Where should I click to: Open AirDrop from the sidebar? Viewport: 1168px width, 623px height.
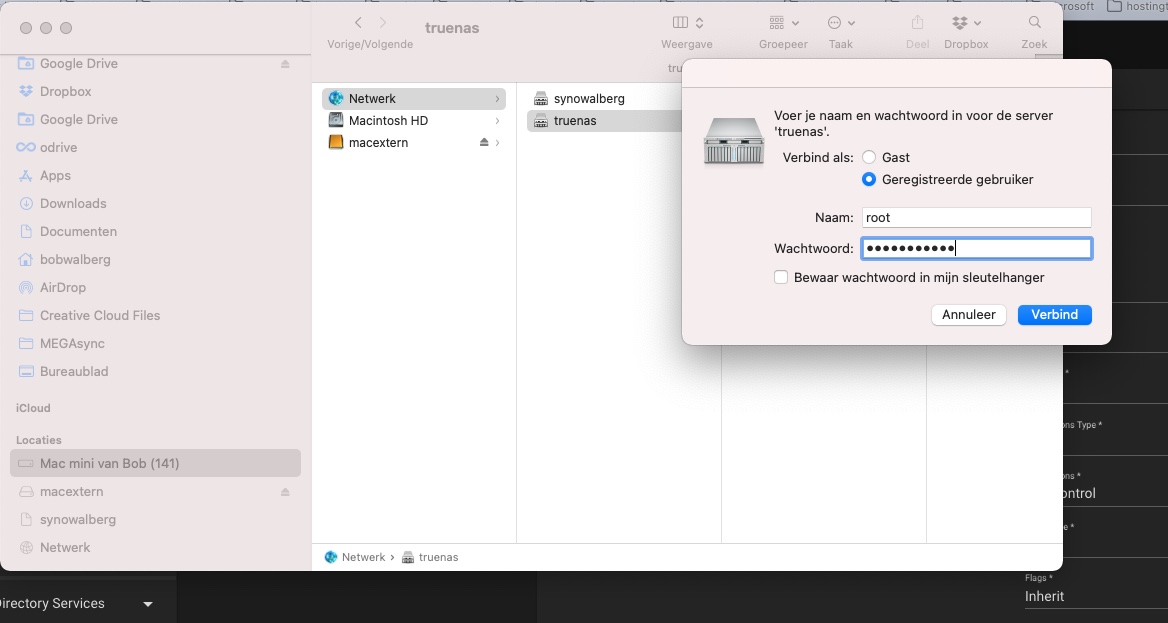63,288
